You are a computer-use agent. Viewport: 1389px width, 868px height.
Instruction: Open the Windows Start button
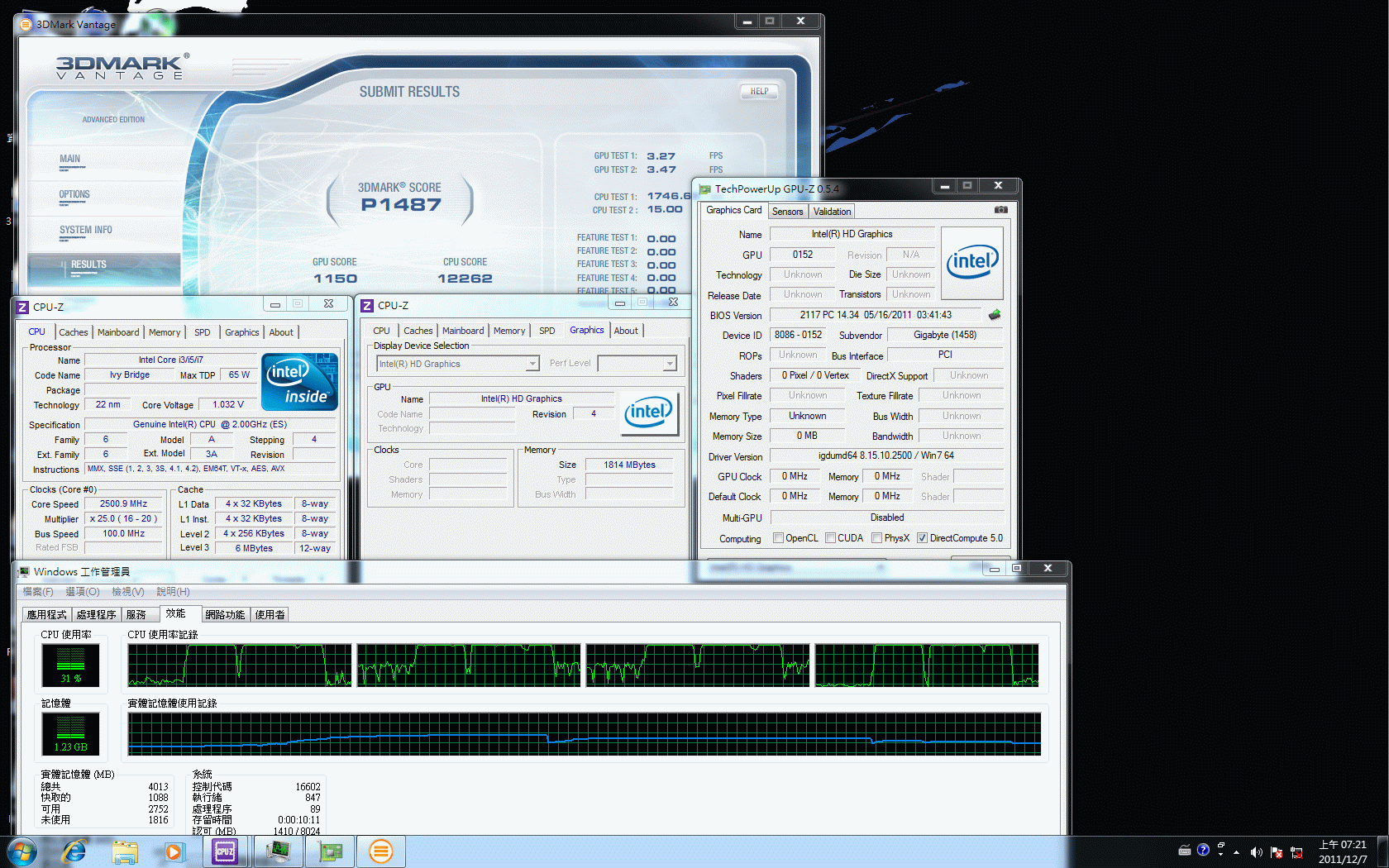pos(21,851)
